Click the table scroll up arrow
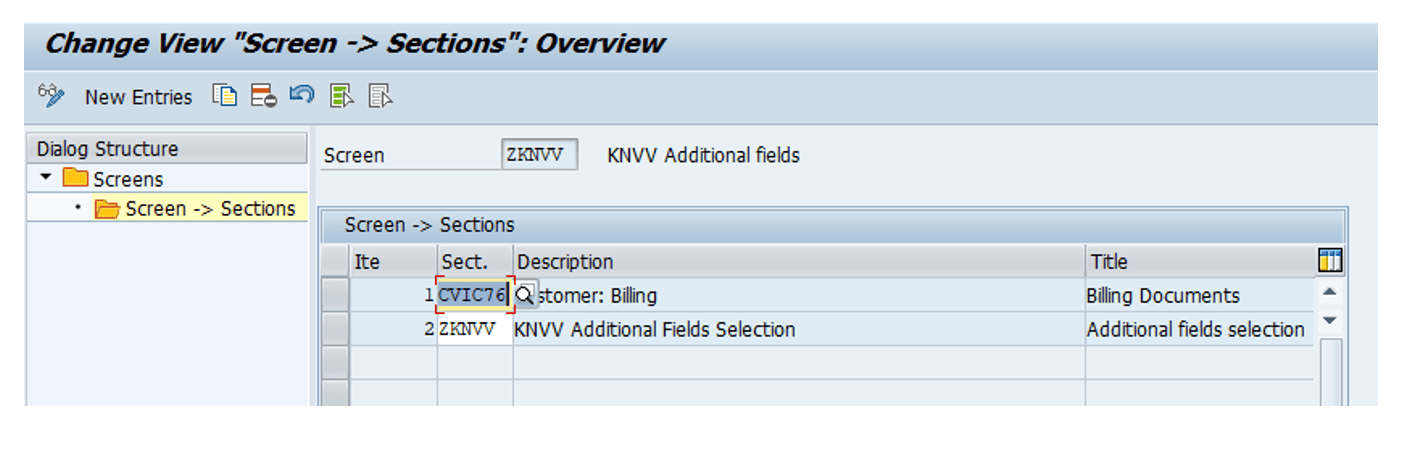This screenshot has width=1416, height=464. tap(1329, 293)
